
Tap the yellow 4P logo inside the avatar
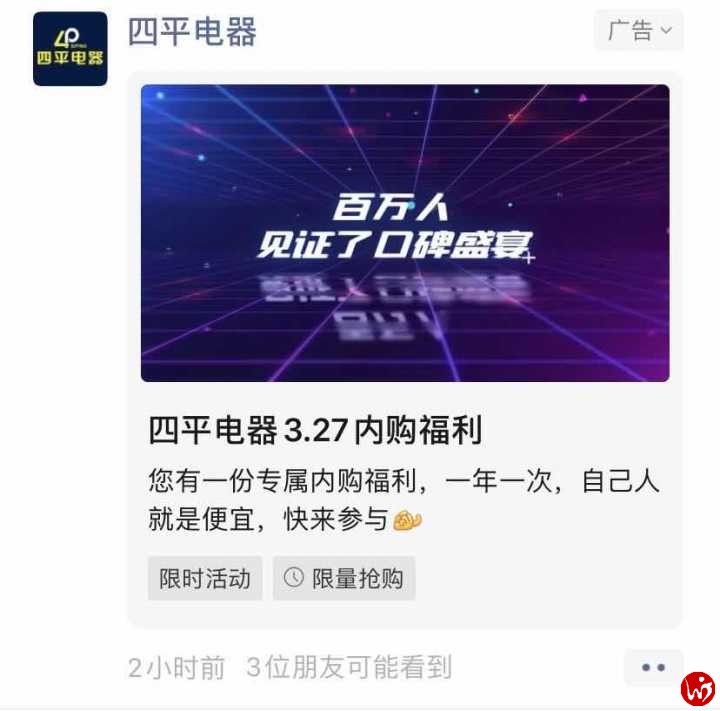(68, 38)
